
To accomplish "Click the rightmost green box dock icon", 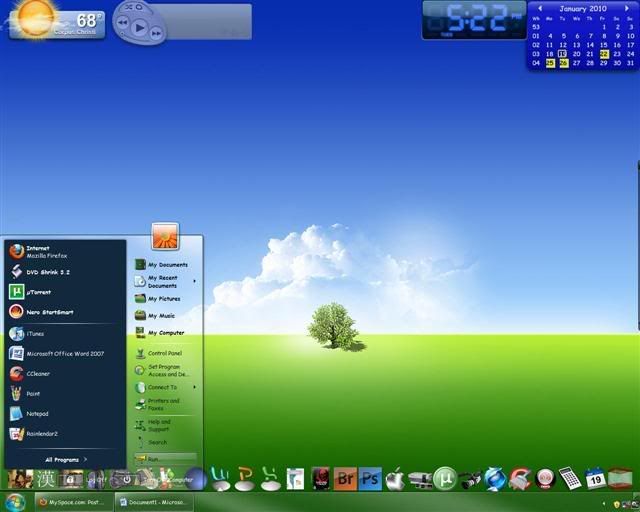I will point(620,478).
